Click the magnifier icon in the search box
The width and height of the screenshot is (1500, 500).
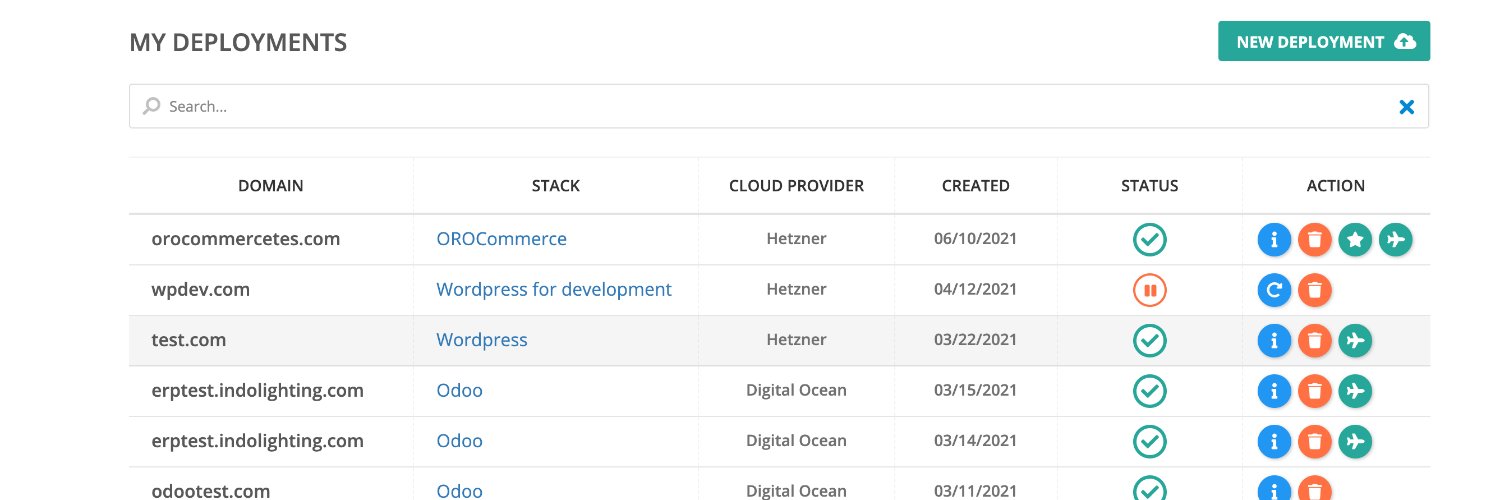coord(152,106)
